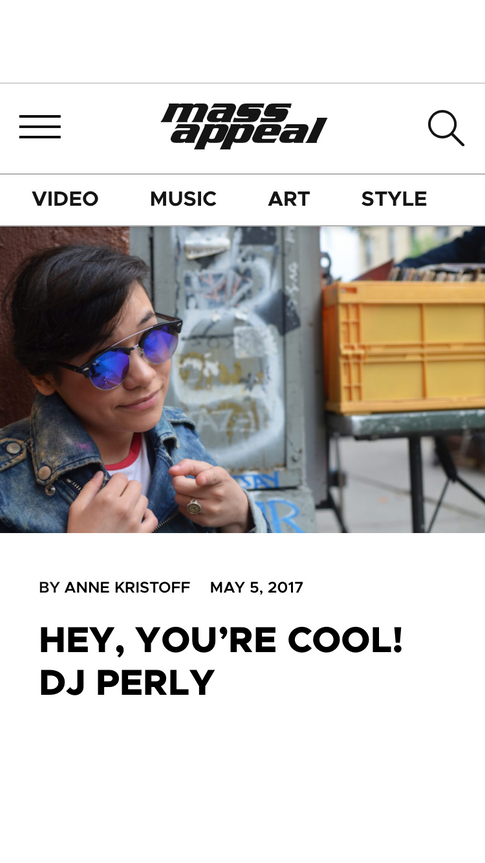Viewport: 485px width, 863px height.
Task: Click the DJ PERLY headline line
Action: [x=127, y=682]
